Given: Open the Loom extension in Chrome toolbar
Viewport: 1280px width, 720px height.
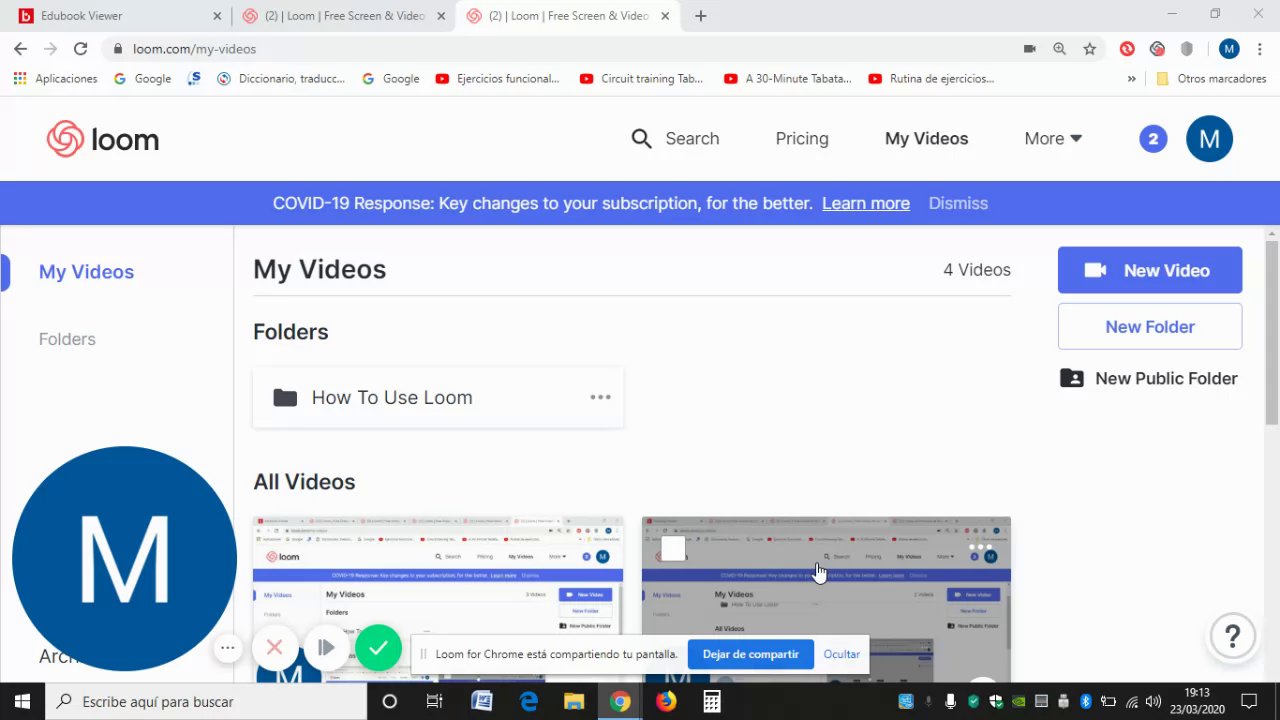Looking at the screenshot, I should click(1157, 48).
